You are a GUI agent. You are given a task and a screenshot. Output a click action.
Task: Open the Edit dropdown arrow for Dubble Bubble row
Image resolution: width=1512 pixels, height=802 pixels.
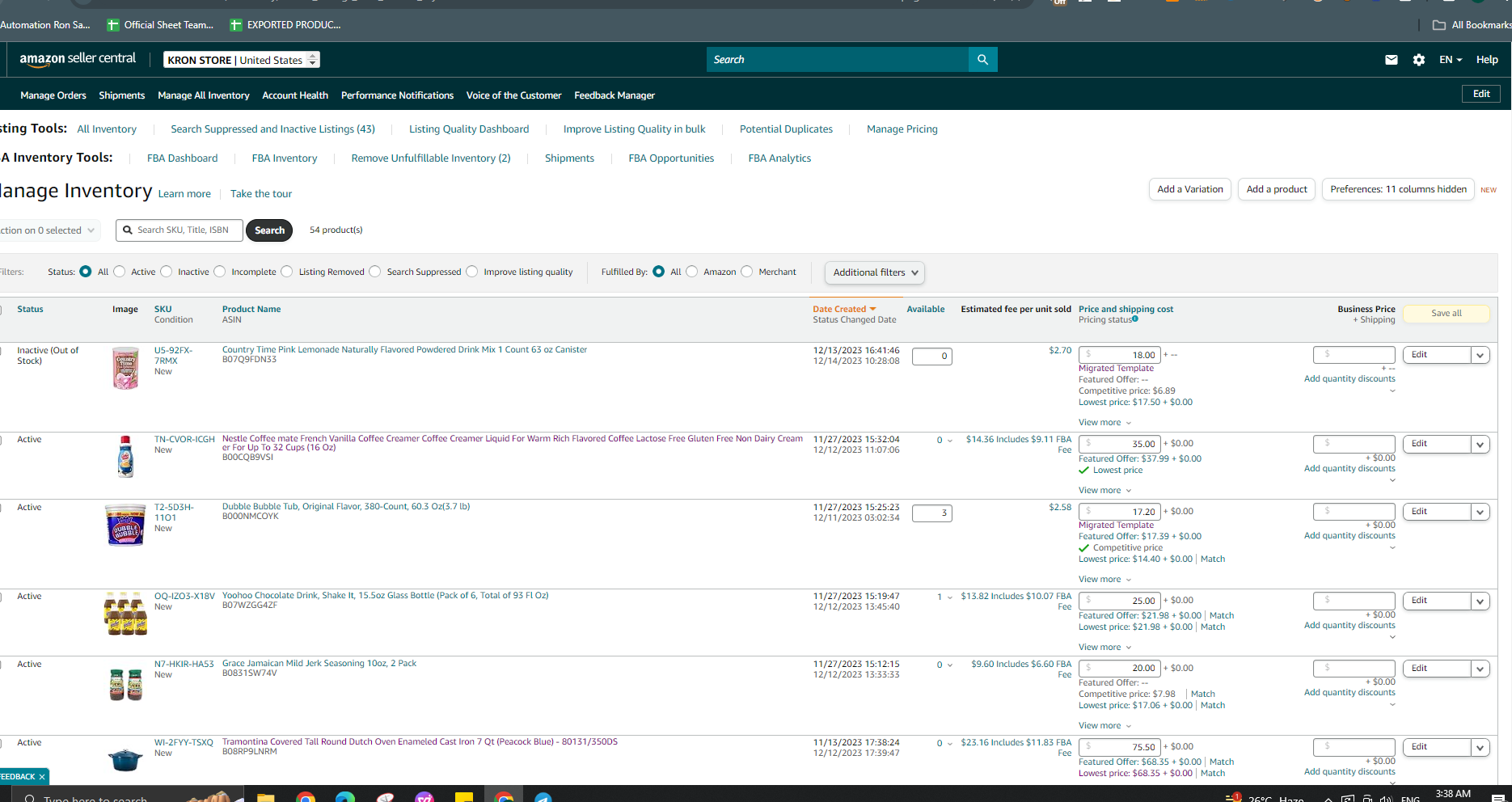click(1480, 512)
